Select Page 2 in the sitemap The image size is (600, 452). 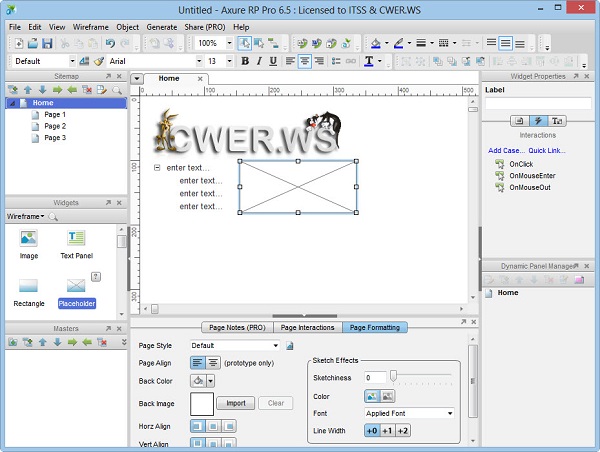click(55, 126)
